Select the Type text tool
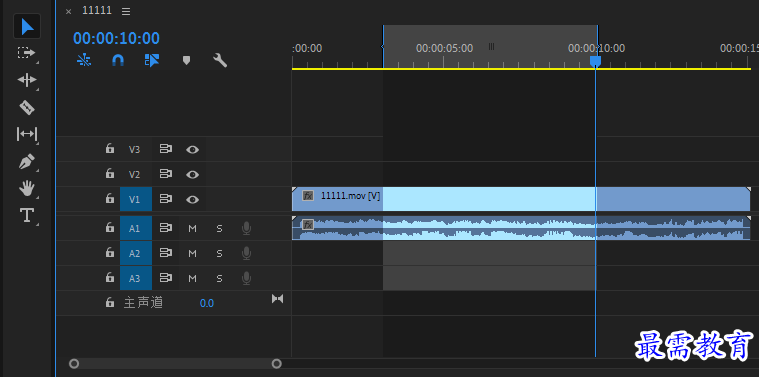This screenshot has height=377, width=759. (27, 215)
